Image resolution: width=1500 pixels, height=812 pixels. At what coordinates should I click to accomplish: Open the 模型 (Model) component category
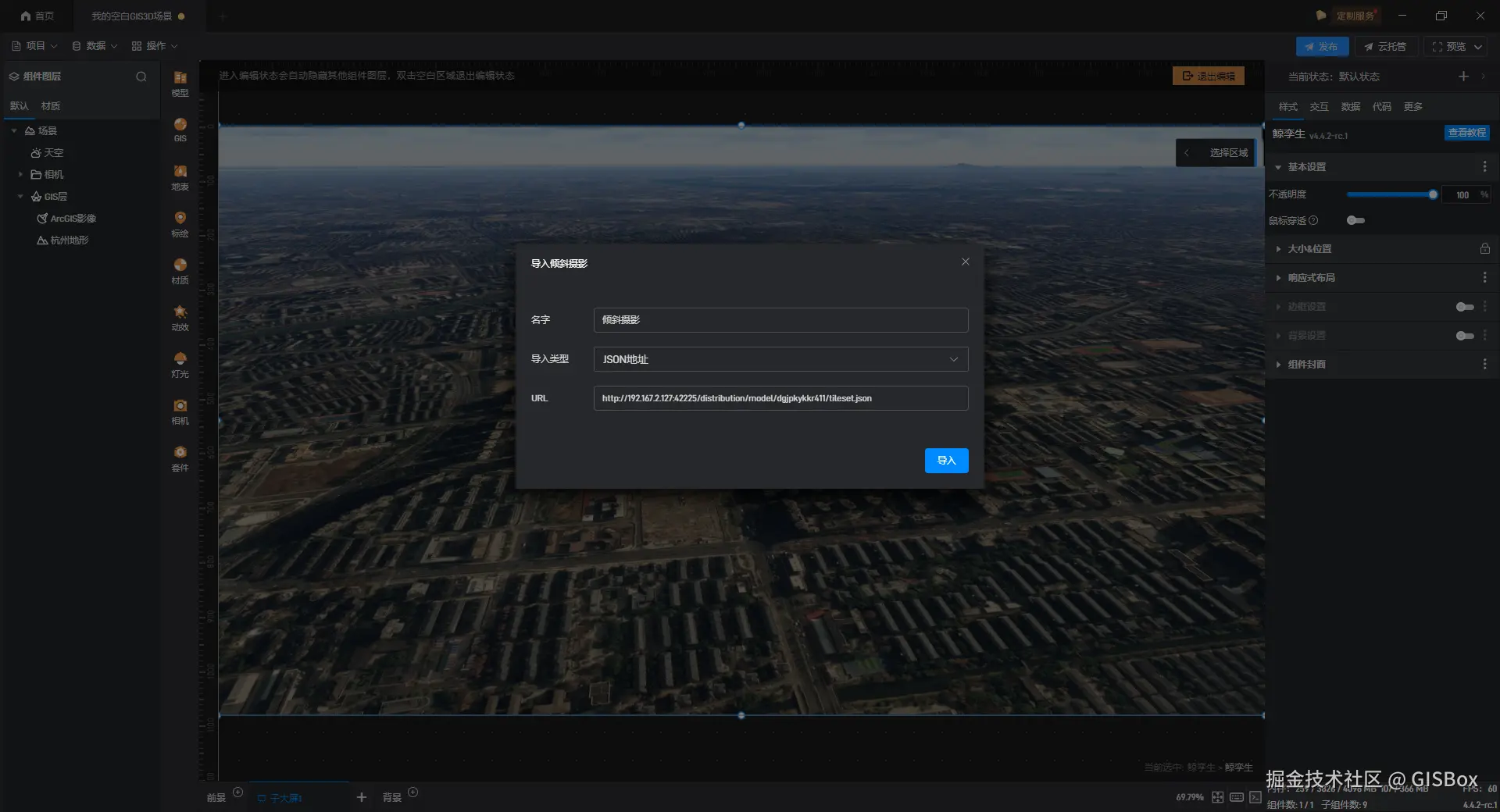pos(180,83)
